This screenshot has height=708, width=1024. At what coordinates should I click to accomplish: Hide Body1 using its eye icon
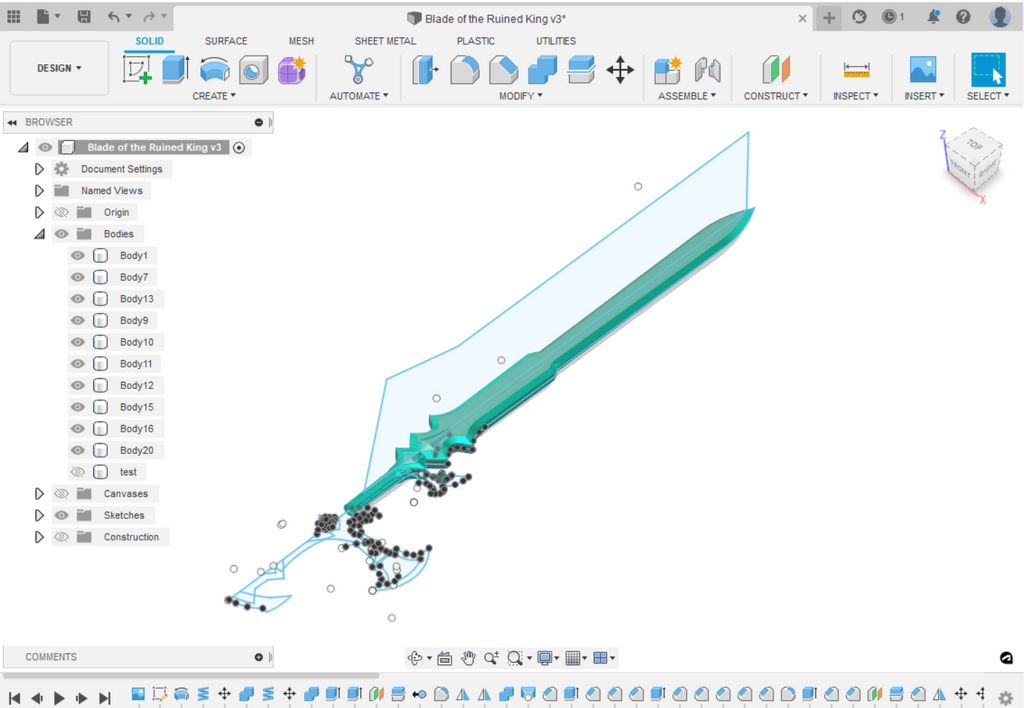[x=78, y=256]
